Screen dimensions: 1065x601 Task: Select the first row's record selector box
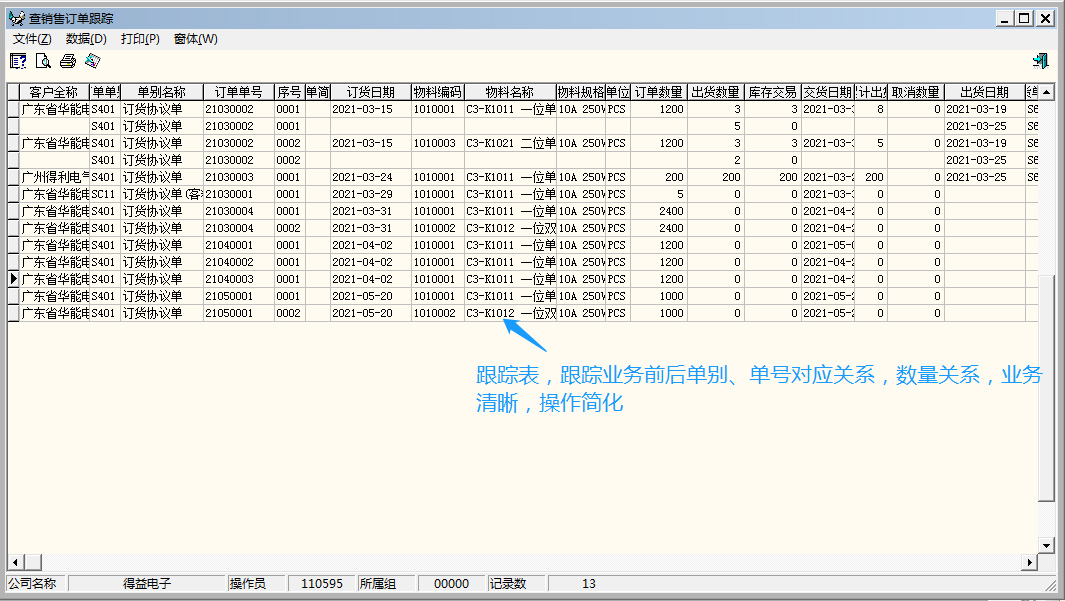[x=13, y=109]
